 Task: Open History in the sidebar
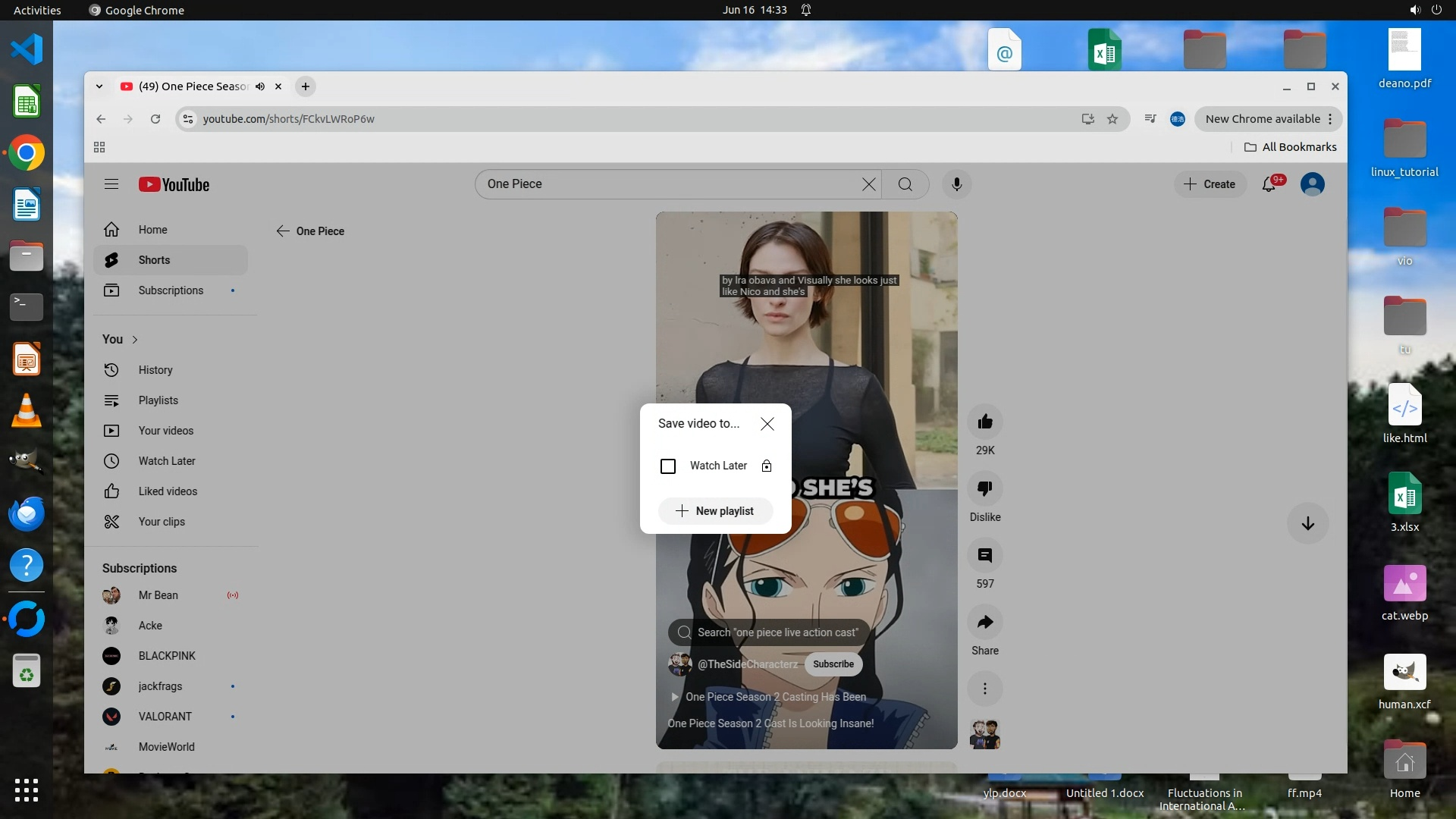155,370
